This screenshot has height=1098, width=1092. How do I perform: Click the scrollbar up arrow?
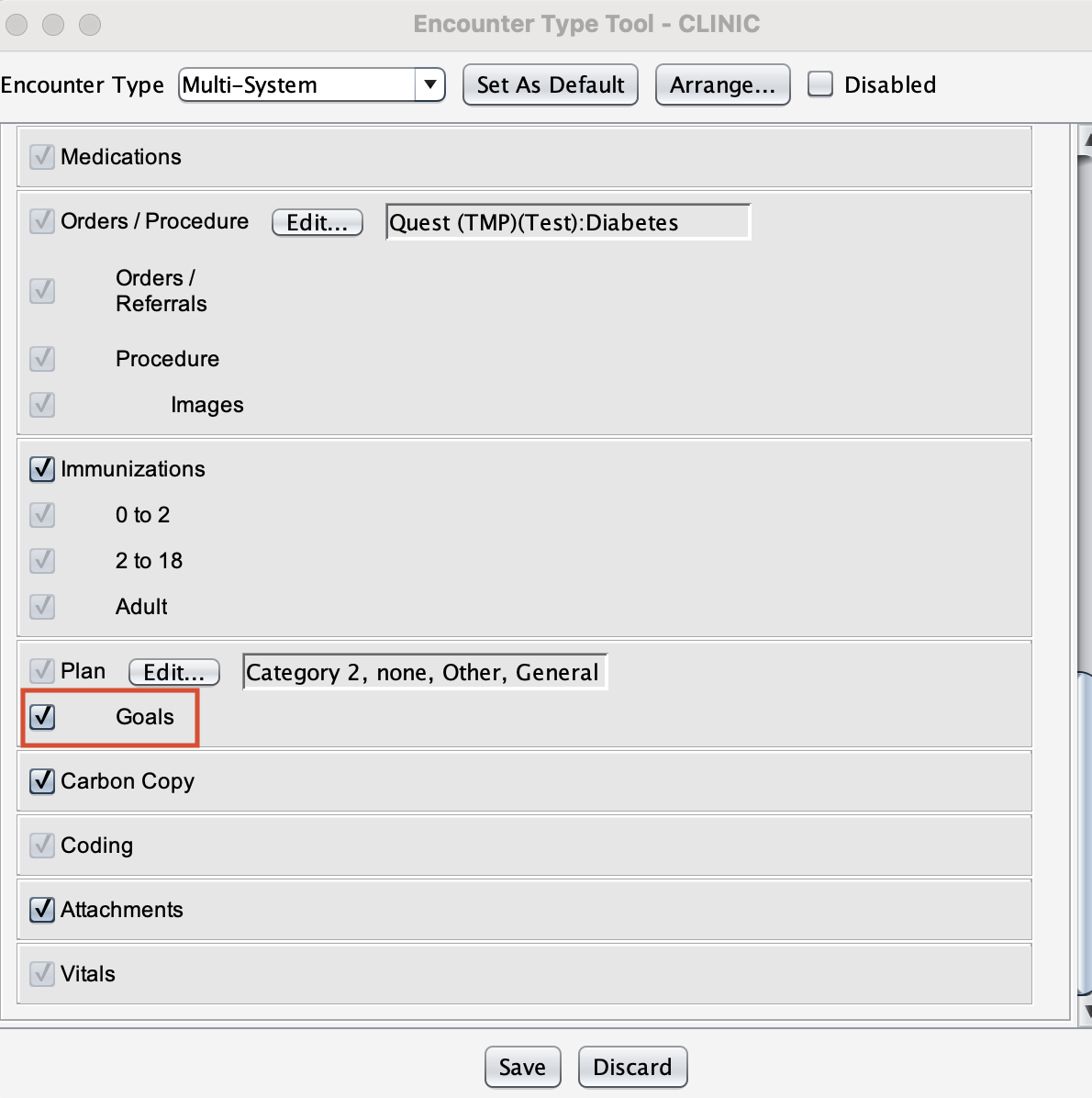1086,140
